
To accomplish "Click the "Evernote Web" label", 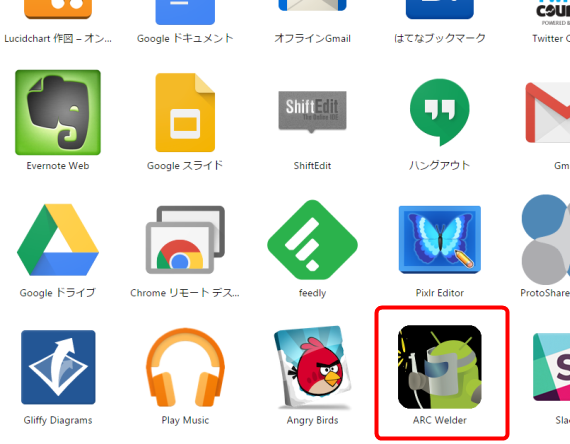I will pos(58,166).
